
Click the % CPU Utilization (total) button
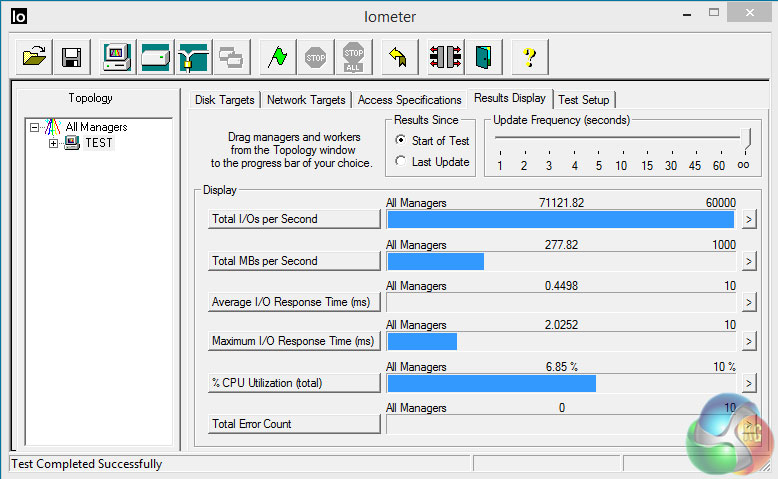[294, 383]
